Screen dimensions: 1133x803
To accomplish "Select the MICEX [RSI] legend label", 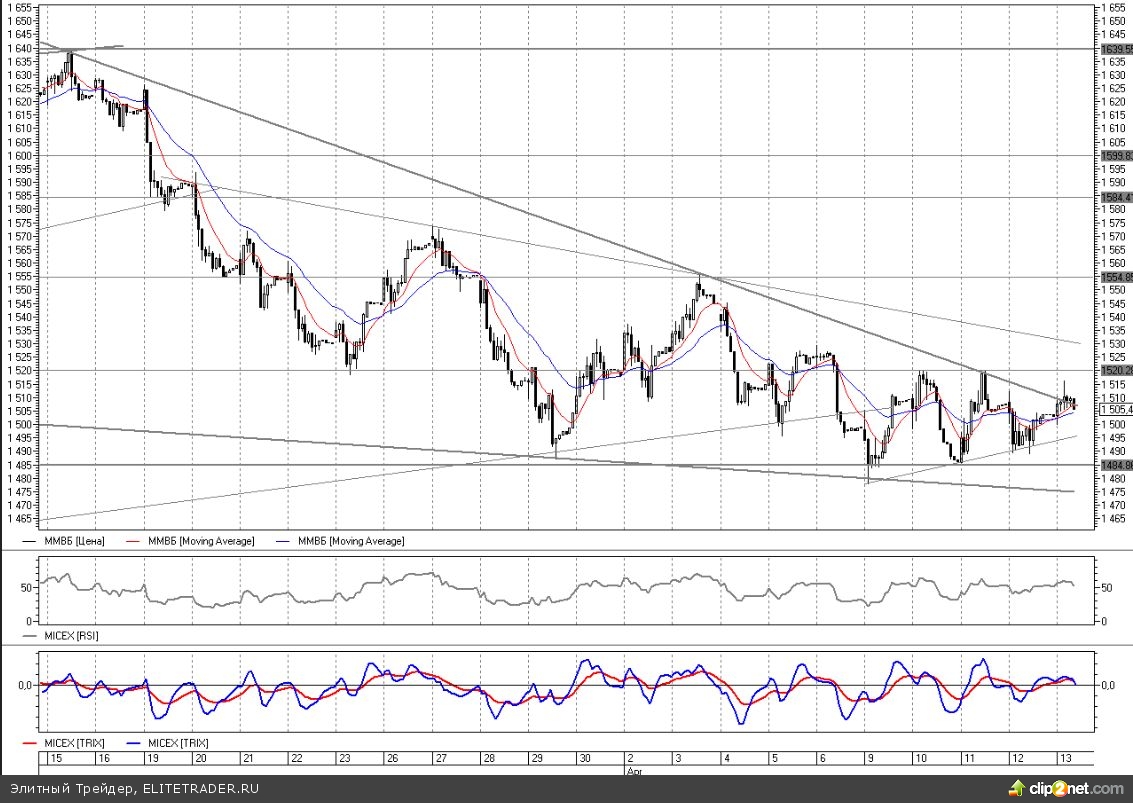I will pyautogui.click(x=72, y=635).
